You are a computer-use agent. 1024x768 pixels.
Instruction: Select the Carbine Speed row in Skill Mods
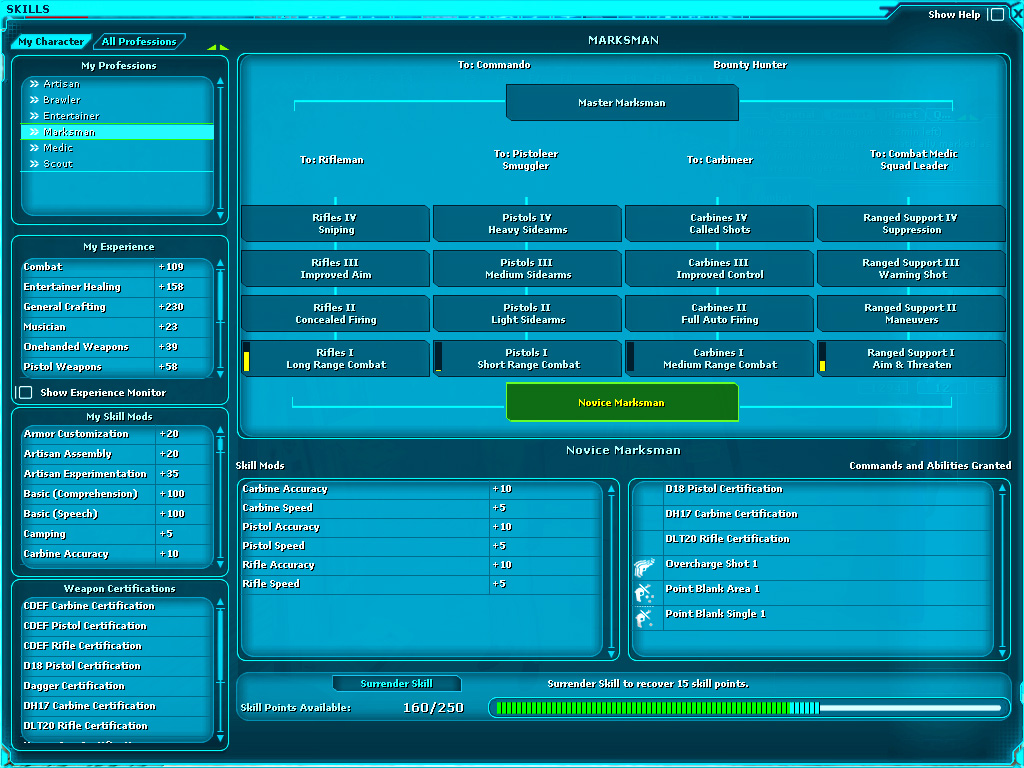point(421,508)
